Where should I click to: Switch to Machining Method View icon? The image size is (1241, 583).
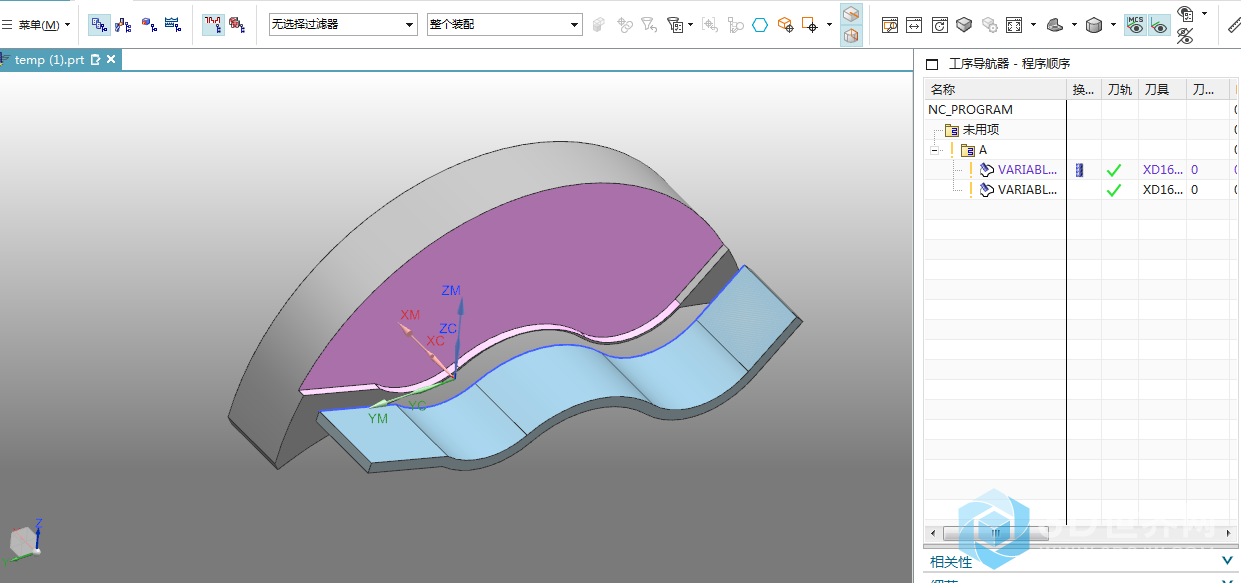172,24
